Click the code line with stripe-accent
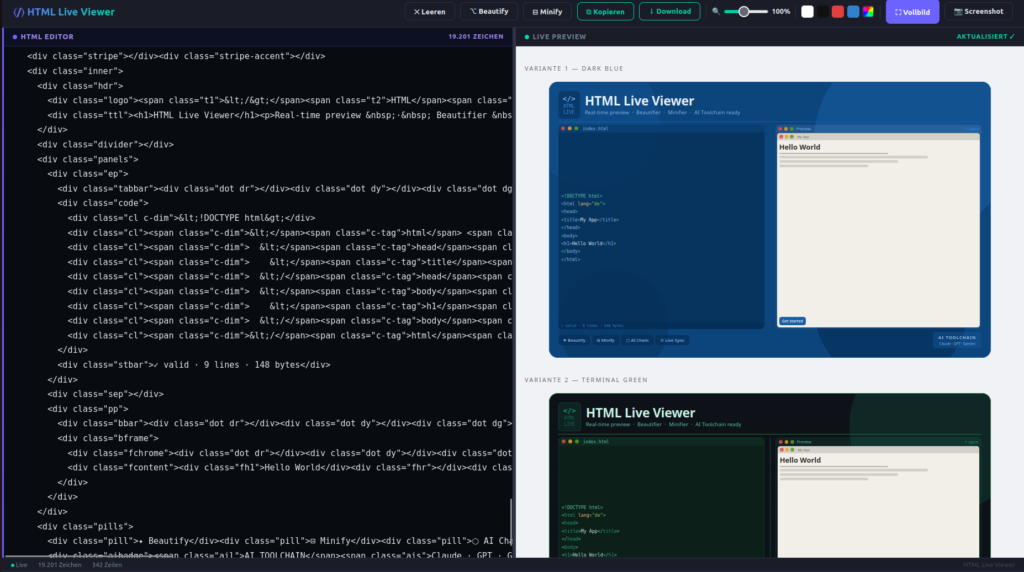The width and height of the screenshot is (1024, 572). coord(176,56)
